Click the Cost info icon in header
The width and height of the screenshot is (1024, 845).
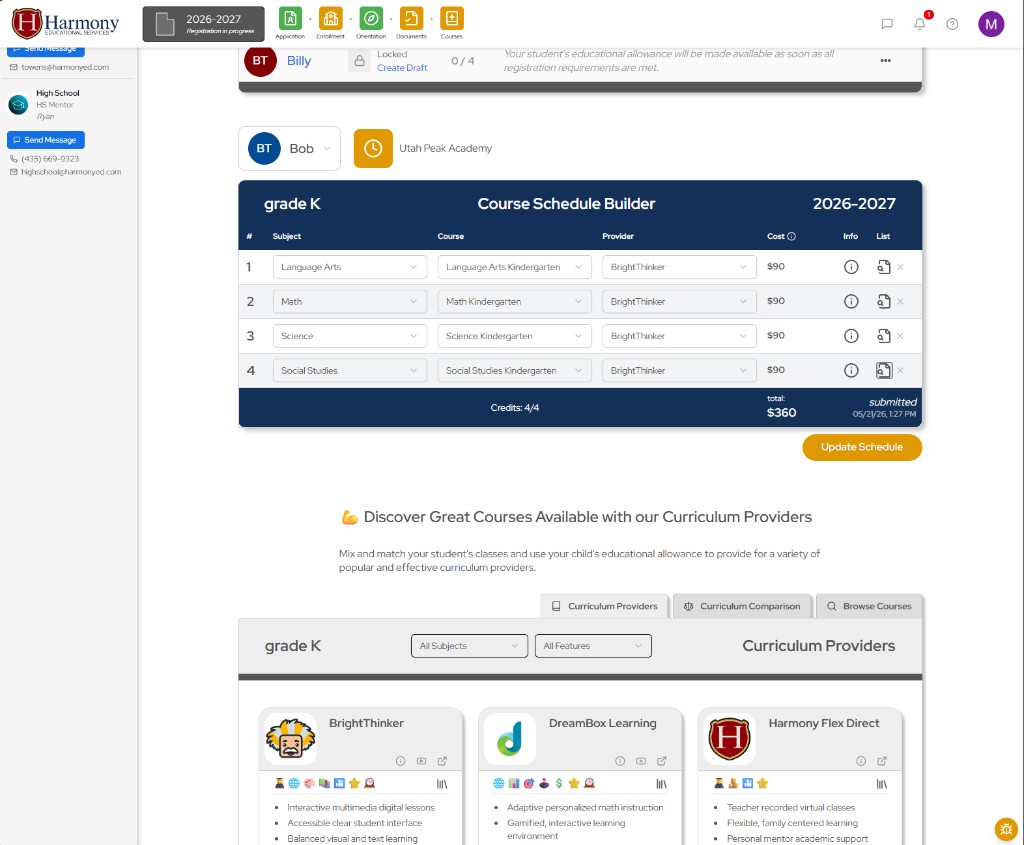tap(792, 236)
